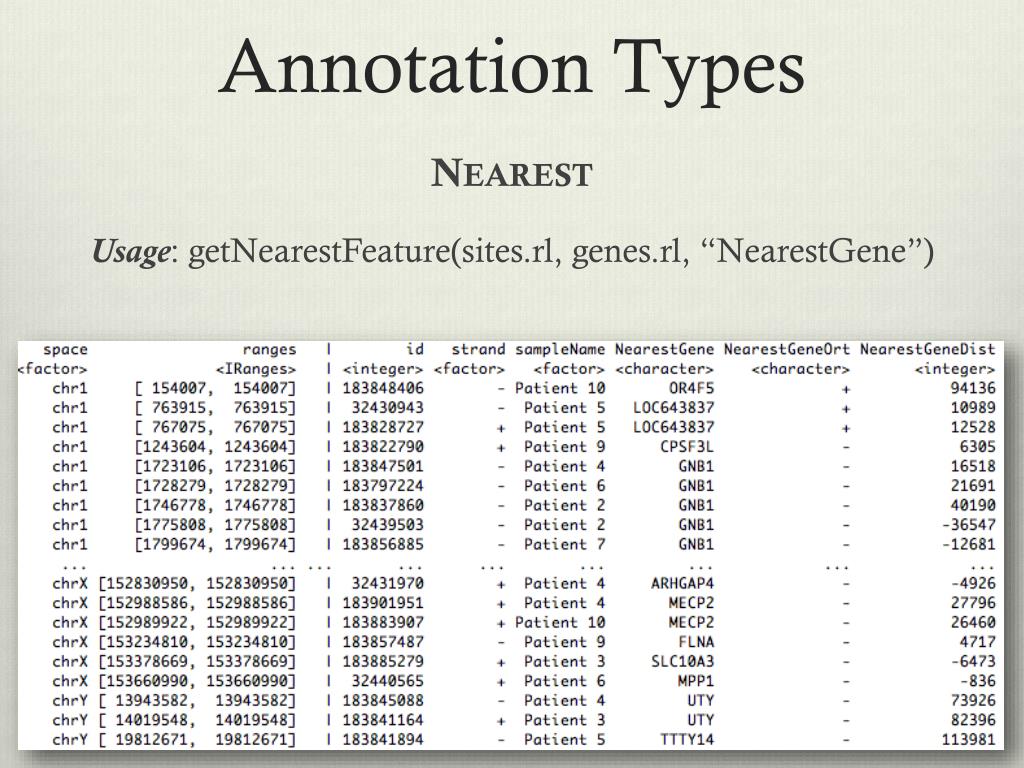Click id value '32440565'

click(x=387, y=682)
